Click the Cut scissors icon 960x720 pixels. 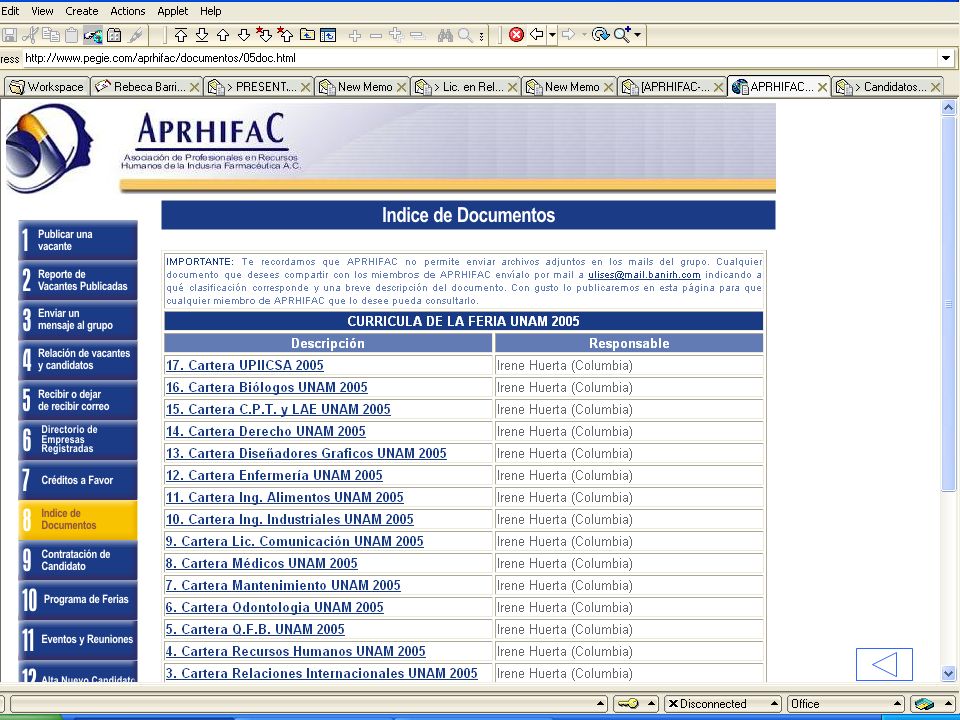(30, 35)
